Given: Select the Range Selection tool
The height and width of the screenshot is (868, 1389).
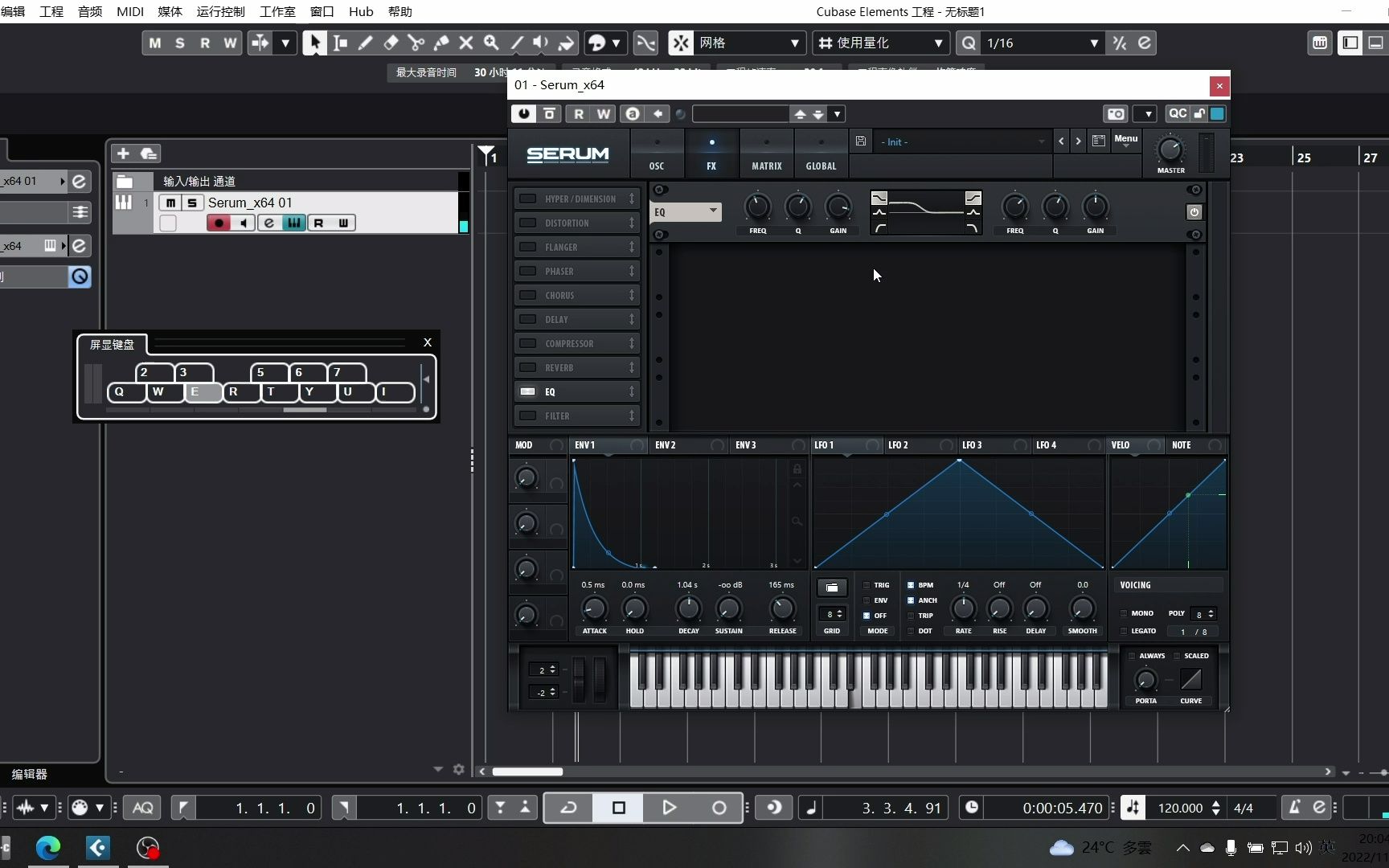Looking at the screenshot, I should [340, 43].
